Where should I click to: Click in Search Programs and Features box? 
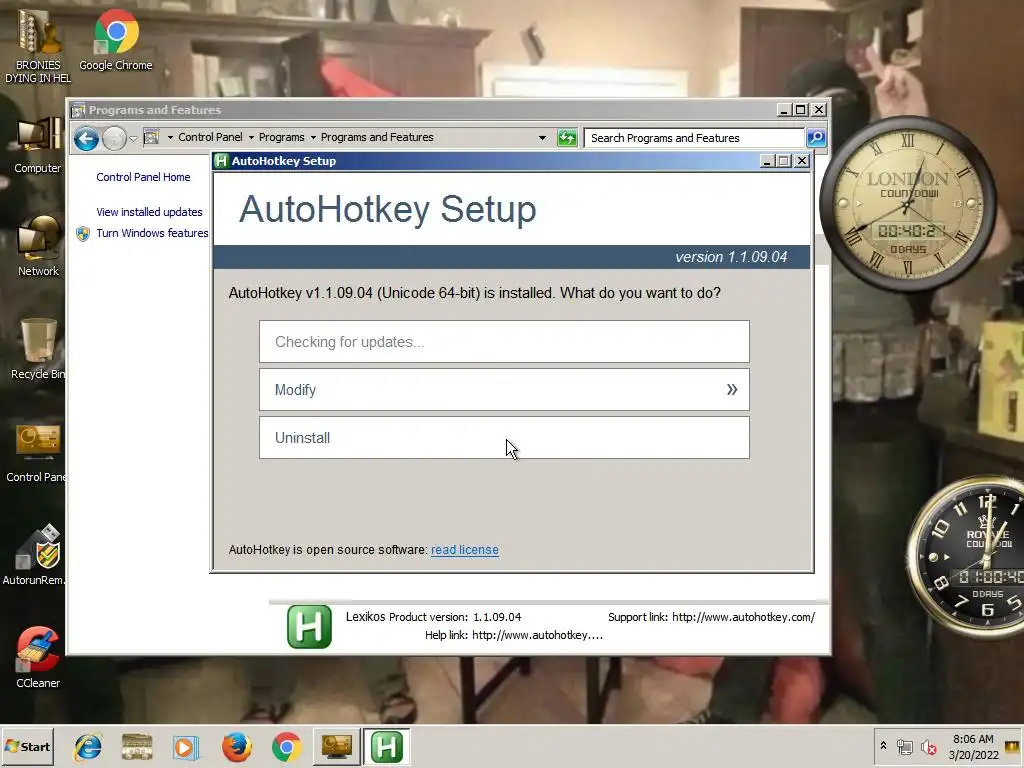click(x=694, y=138)
